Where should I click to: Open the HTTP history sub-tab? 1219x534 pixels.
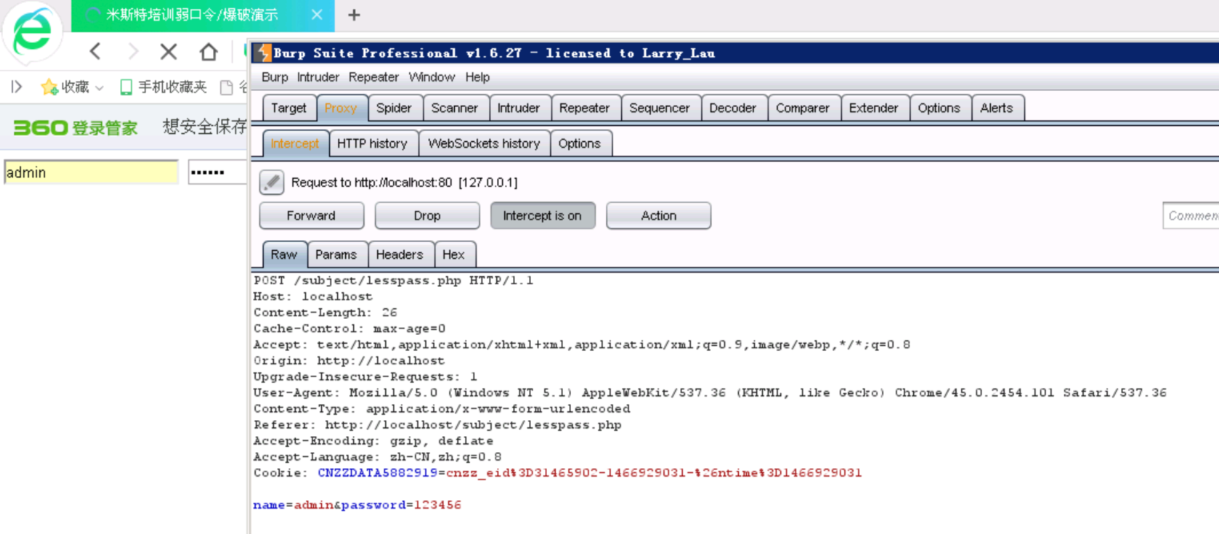point(372,143)
